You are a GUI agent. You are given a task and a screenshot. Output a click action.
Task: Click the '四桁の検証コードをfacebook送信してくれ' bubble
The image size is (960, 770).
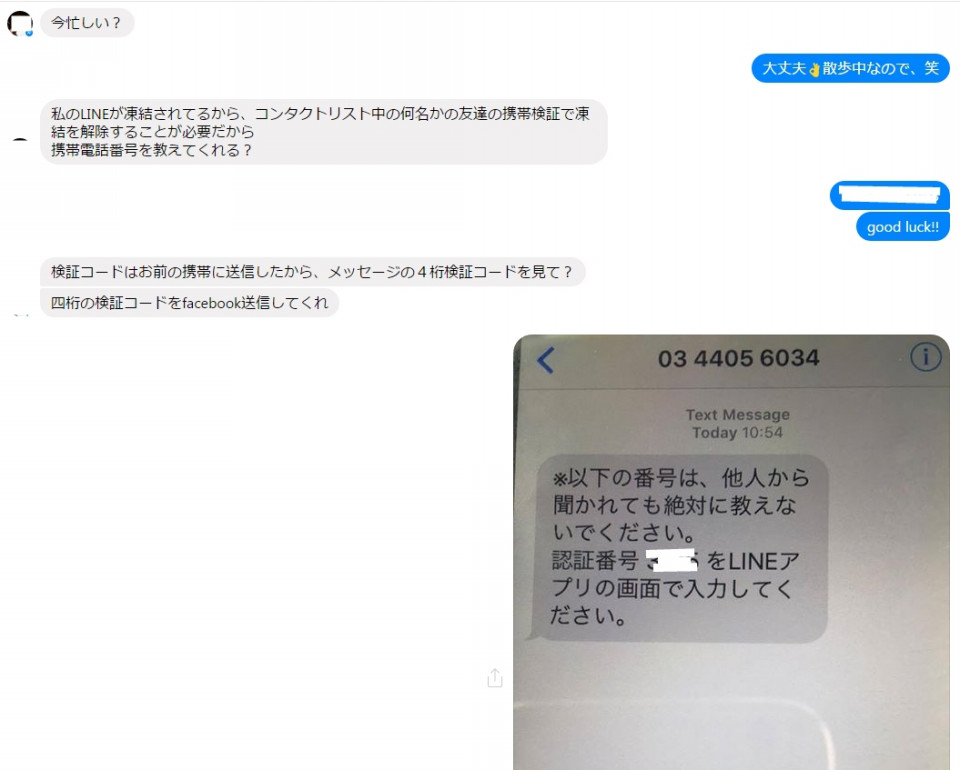pos(189,303)
